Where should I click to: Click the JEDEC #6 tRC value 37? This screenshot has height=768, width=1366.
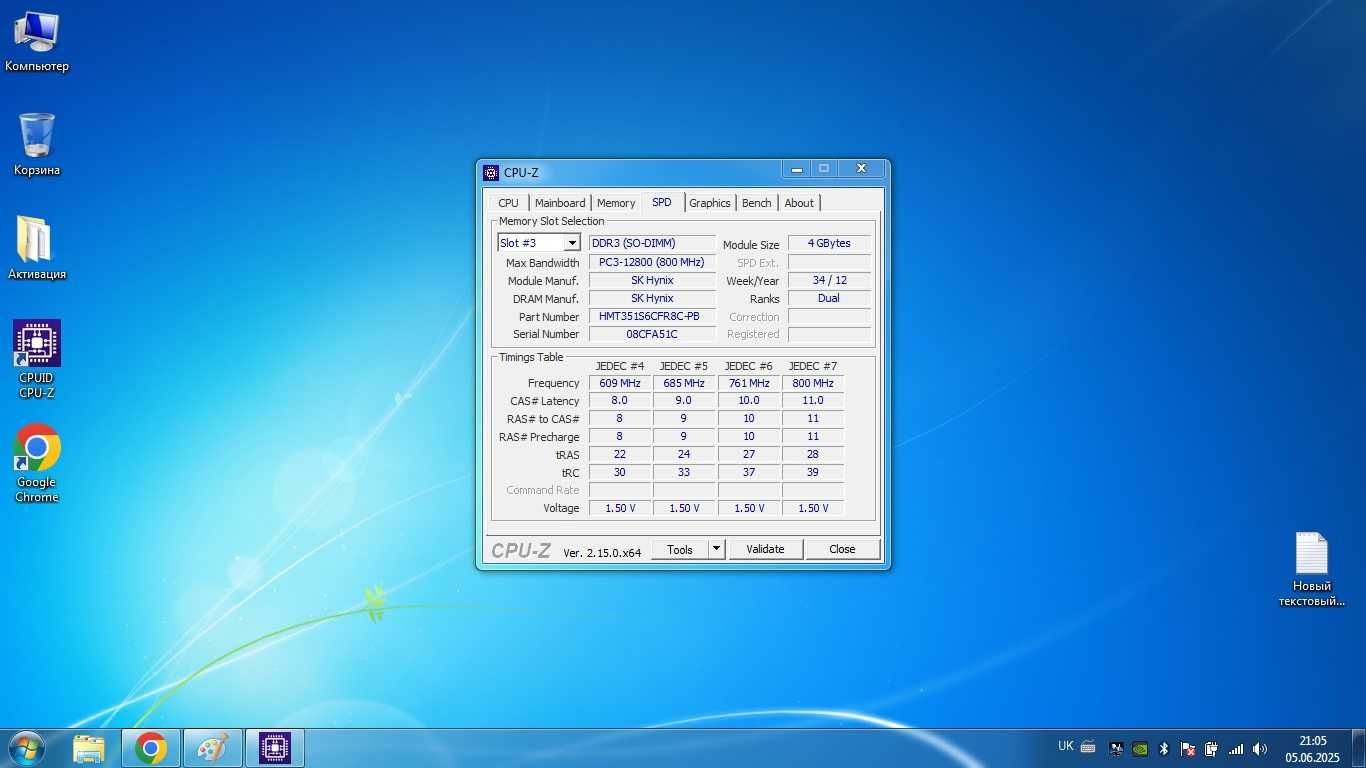(x=749, y=472)
